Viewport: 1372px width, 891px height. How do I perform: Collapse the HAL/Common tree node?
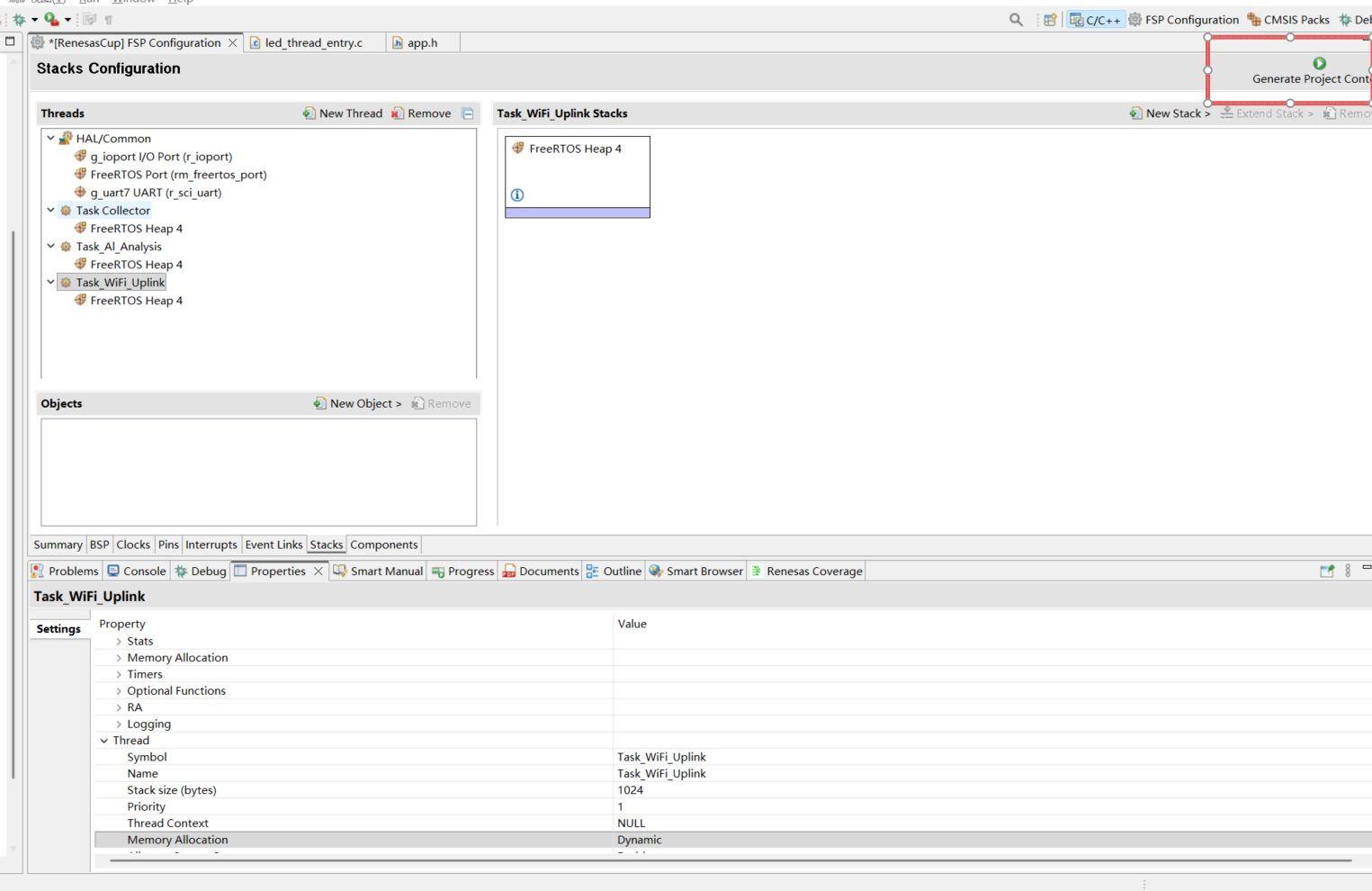point(51,139)
